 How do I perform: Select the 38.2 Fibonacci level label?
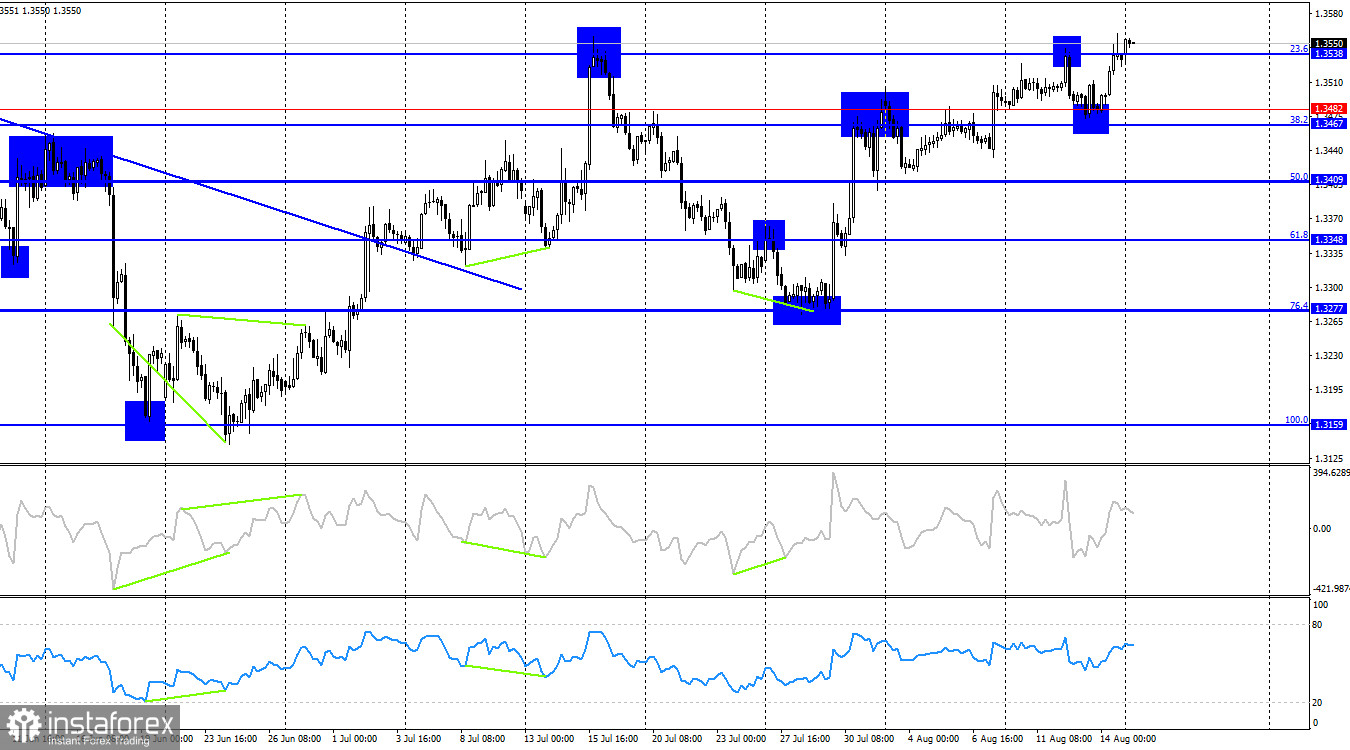coord(1299,119)
